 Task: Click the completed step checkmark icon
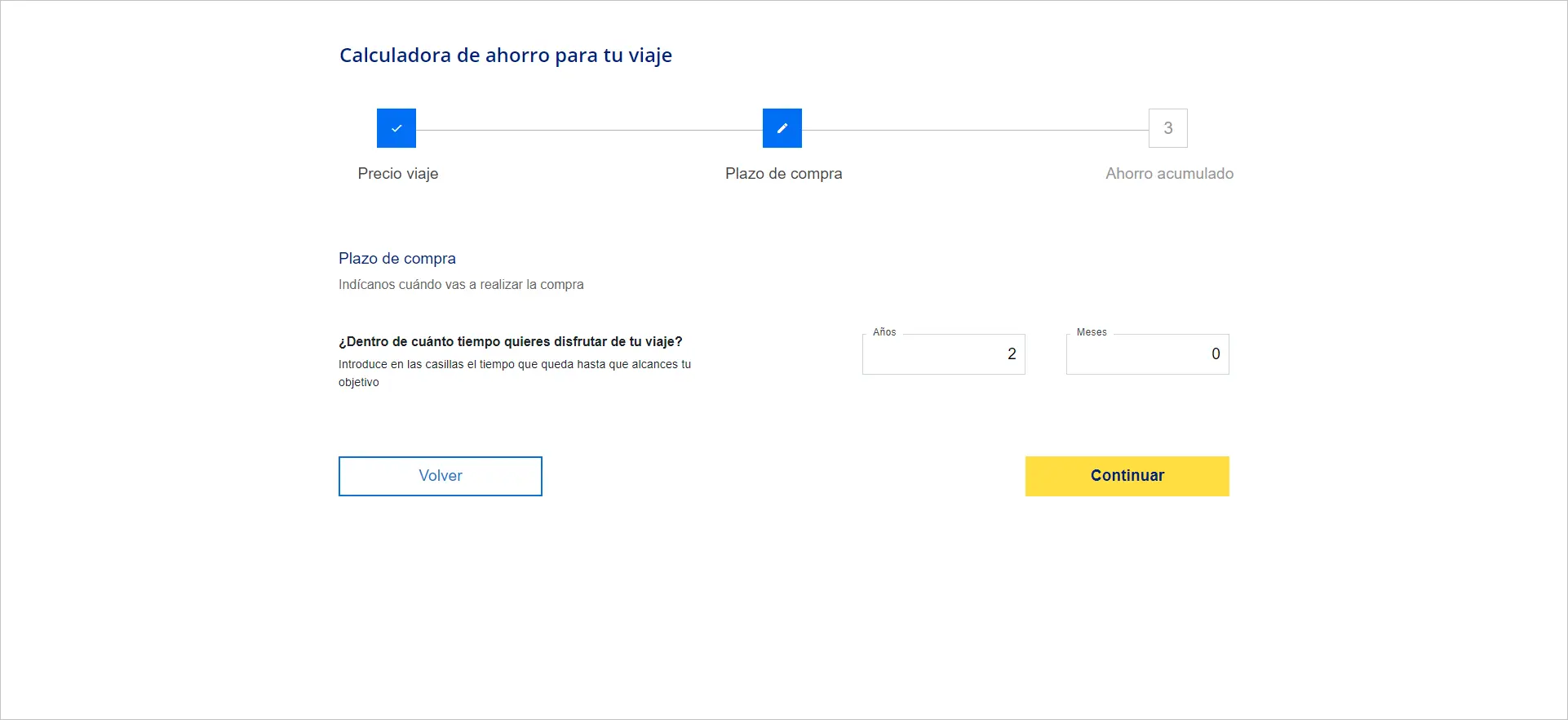pyautogui.click(x=396, y=128)
